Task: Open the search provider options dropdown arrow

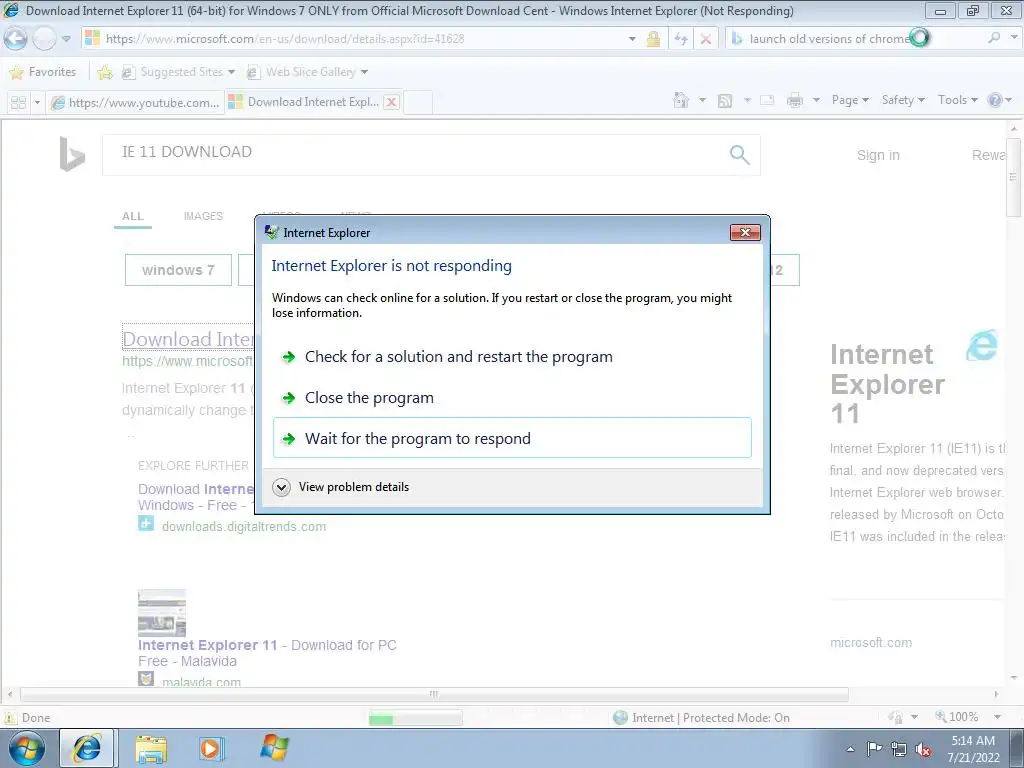Action: (1014, 38)
